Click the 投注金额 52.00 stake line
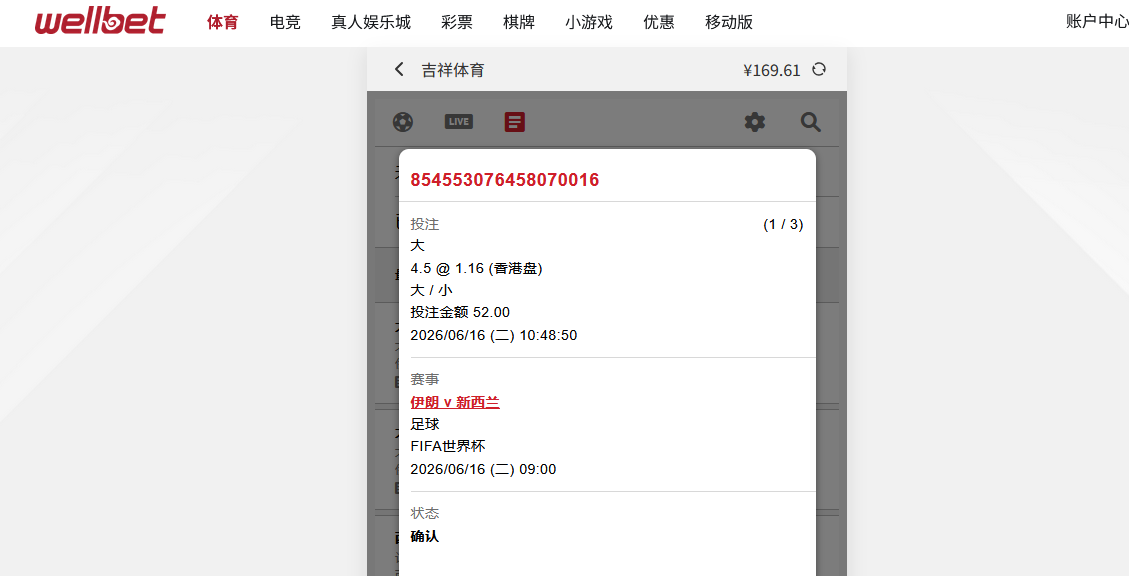Image resolution: width=1129 pixels, height=576 pixels. point(460,312)
